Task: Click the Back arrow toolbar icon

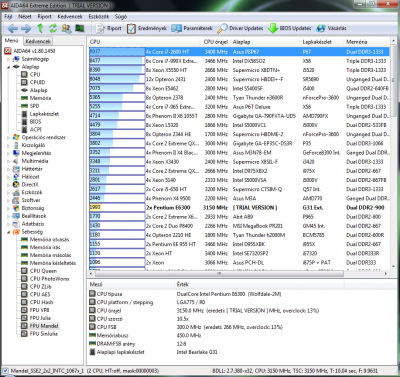Action: [x=12, y=29]
